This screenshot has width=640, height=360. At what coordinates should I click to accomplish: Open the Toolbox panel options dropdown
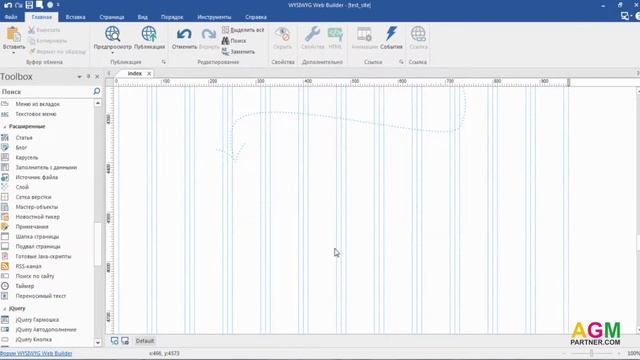coord(79,77)
